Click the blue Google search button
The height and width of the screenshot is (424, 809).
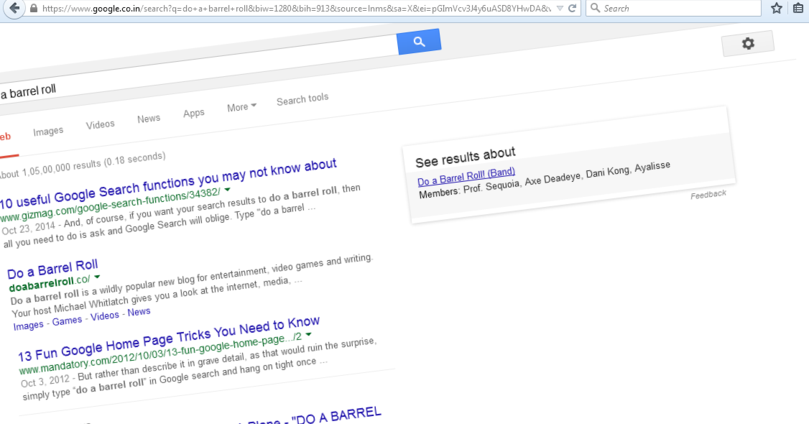[419, 42]
